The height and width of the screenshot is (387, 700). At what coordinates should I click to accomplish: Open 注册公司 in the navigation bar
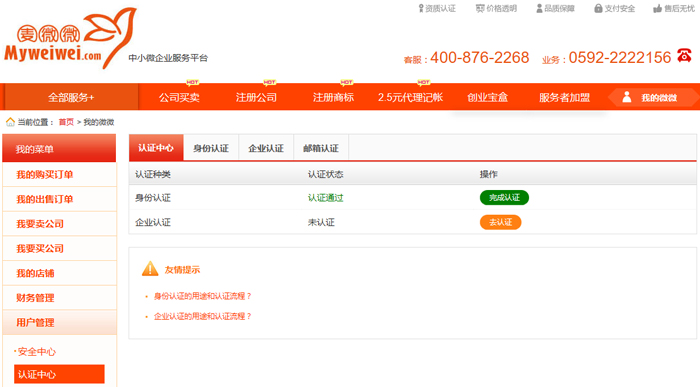pyautogui.click(x=256, y=97)
